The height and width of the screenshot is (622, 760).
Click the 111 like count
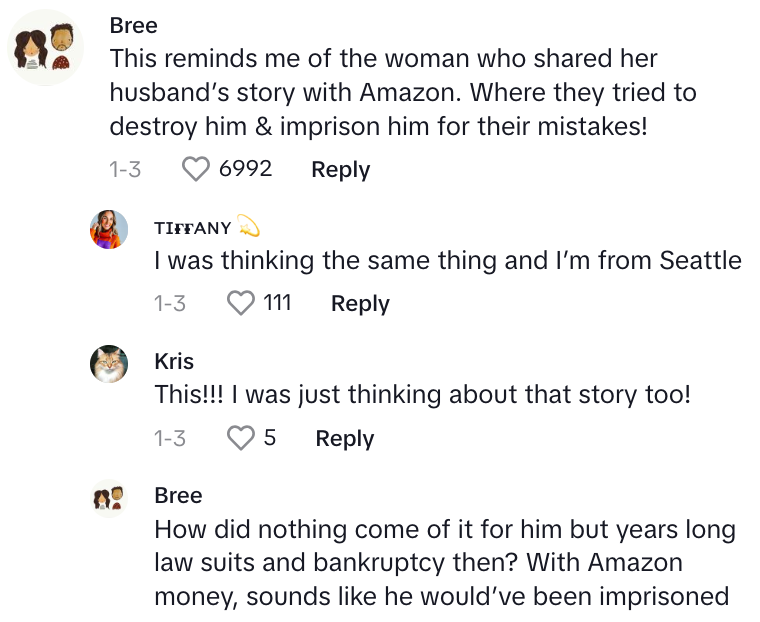pos(277,302)
